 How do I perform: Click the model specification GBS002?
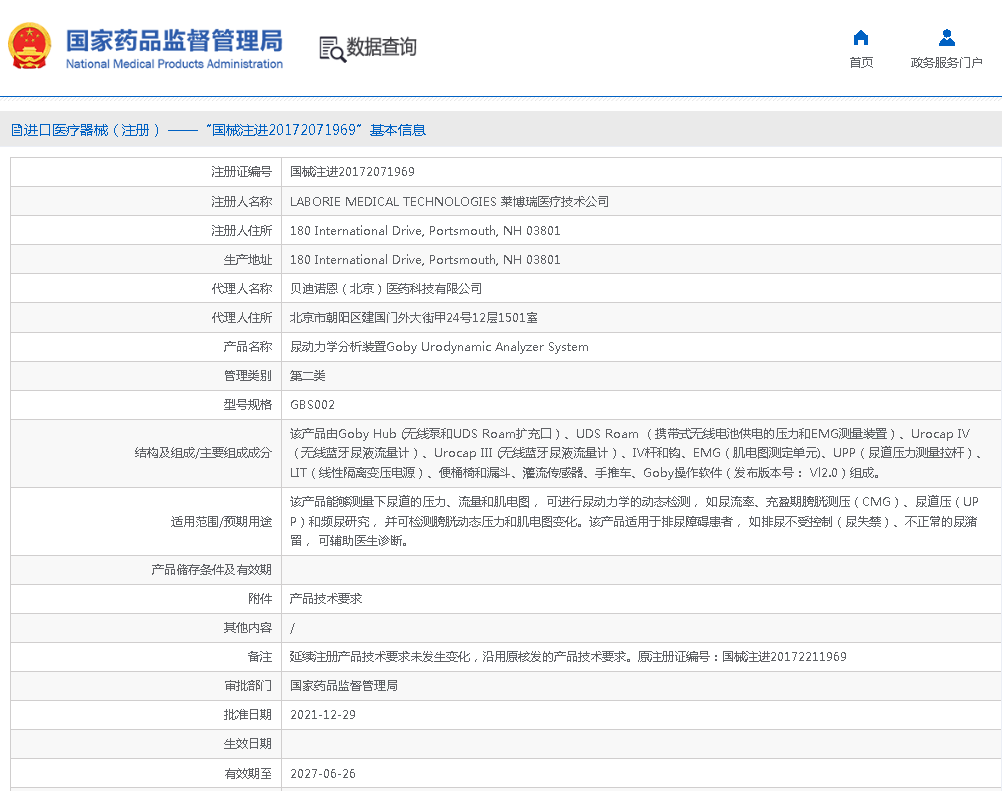[x=312, y=405]
